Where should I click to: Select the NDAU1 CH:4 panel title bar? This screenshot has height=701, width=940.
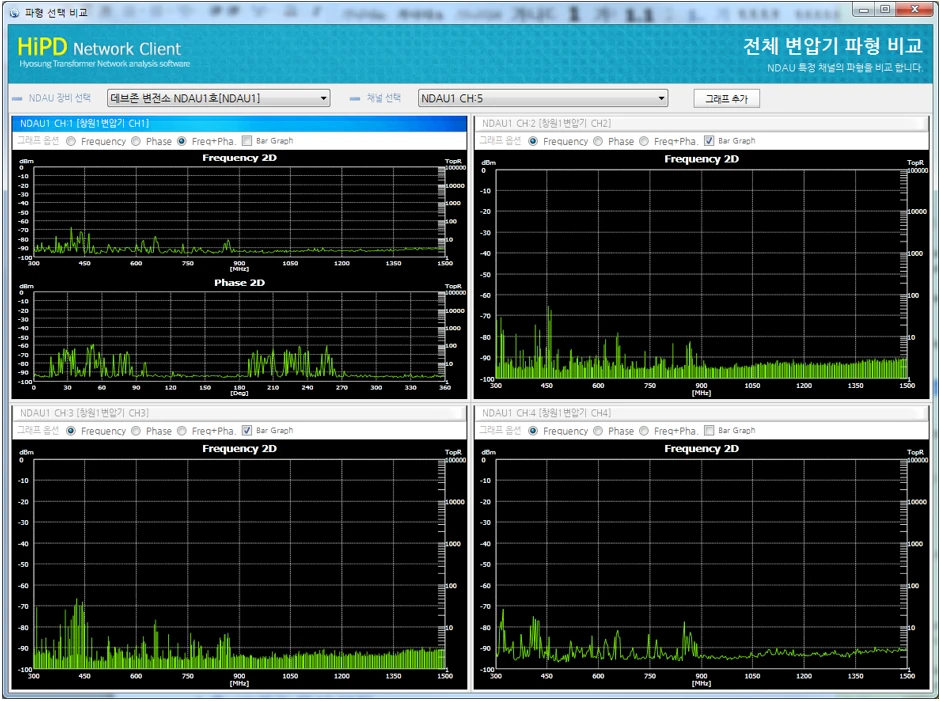tap(701, 413)
